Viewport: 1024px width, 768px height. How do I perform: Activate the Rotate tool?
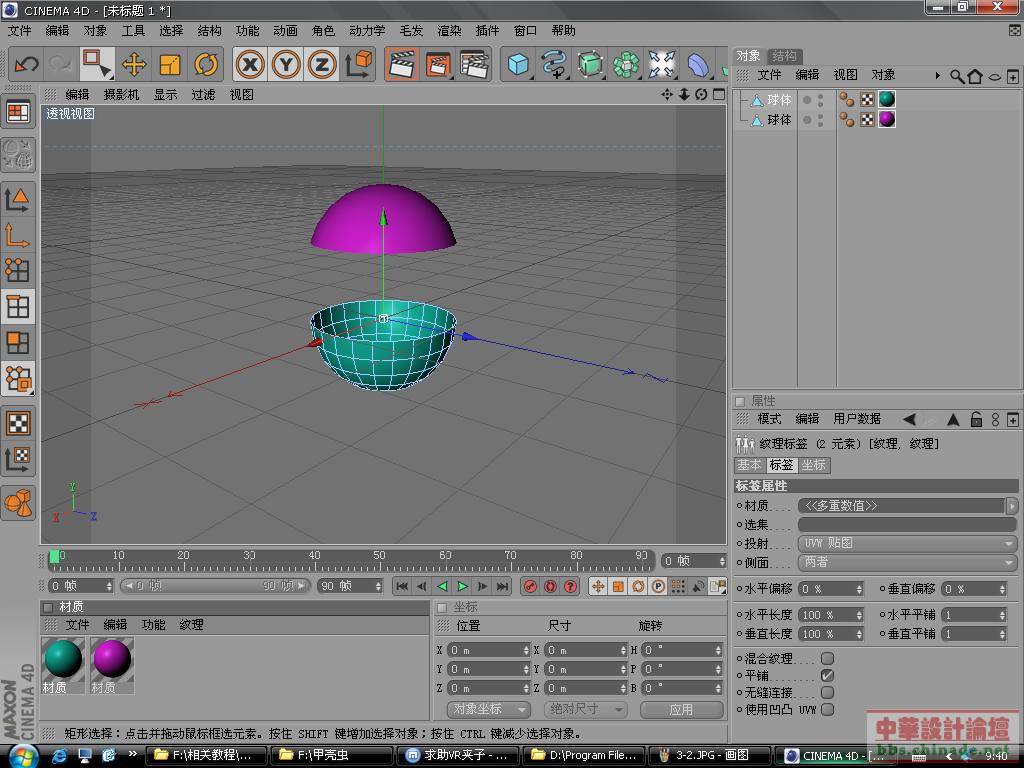coord(206,65)
